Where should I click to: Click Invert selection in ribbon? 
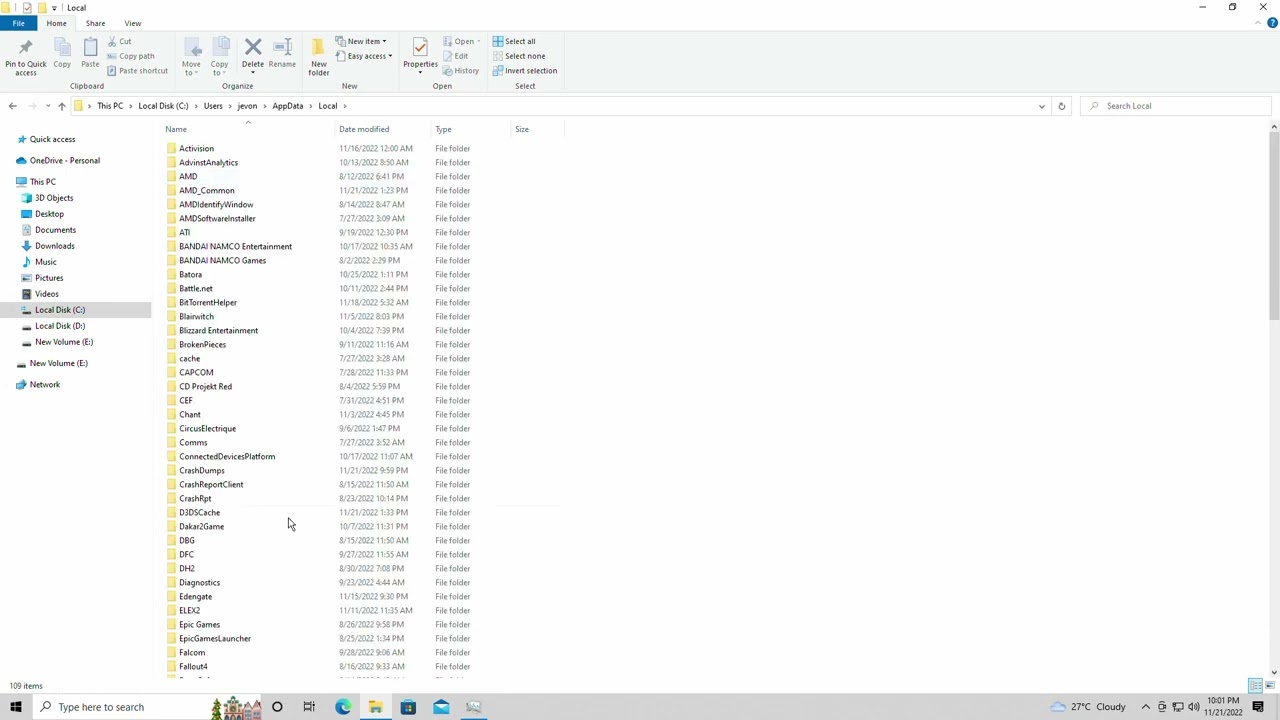coord(525,71)
